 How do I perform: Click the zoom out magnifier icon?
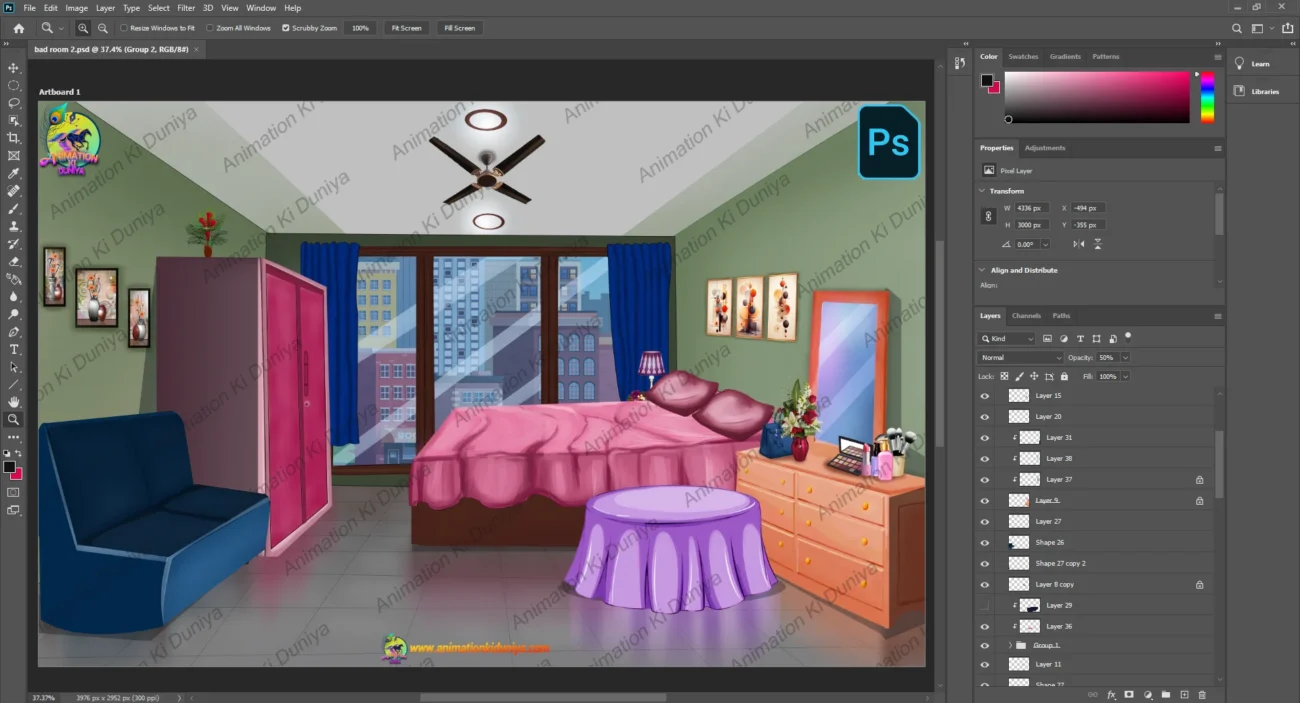click(103, 28)
